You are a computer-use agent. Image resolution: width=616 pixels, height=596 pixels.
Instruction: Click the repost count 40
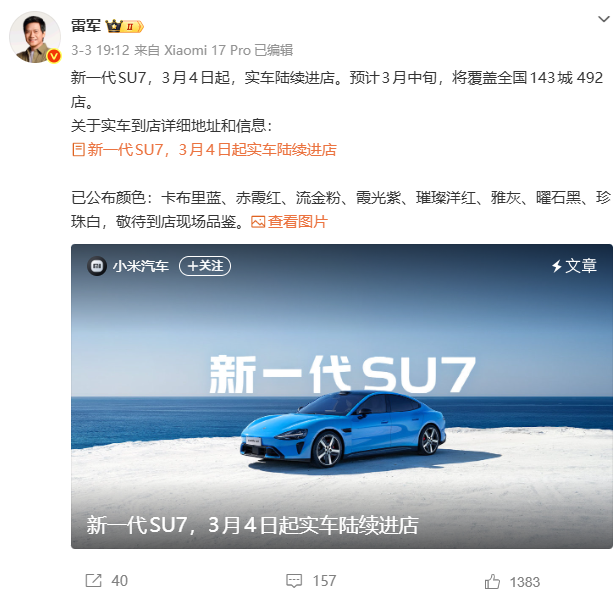(119, 581)
